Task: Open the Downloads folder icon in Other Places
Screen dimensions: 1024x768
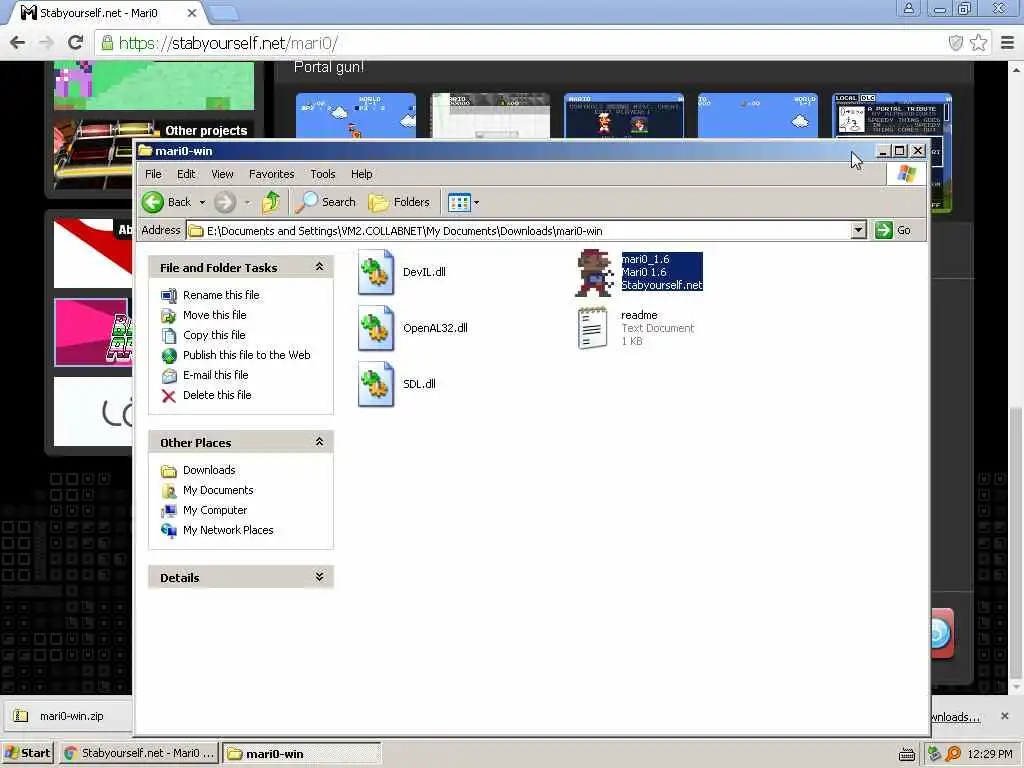Action: pyautogui.click(x=169, y=471)
